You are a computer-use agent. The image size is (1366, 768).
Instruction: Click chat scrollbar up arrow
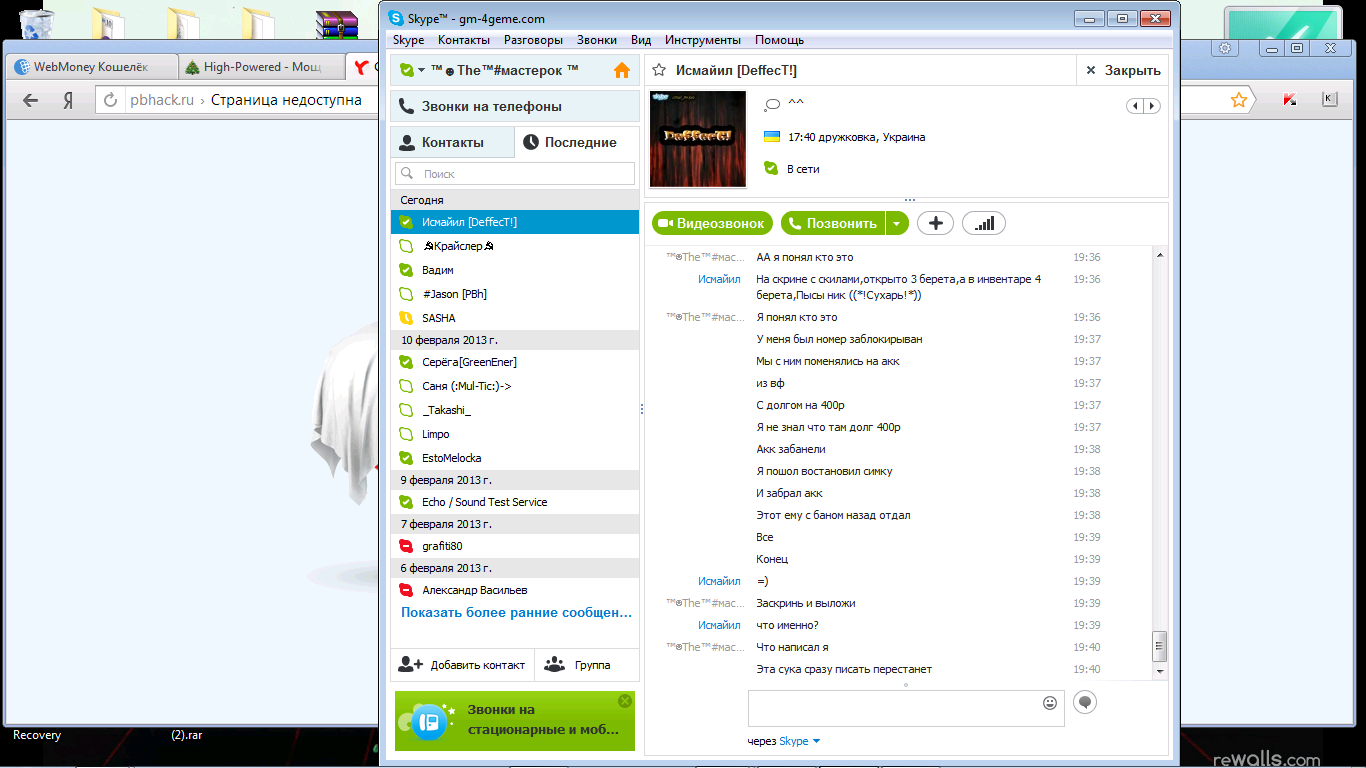pyautogui.click(x=1160, y=255)
